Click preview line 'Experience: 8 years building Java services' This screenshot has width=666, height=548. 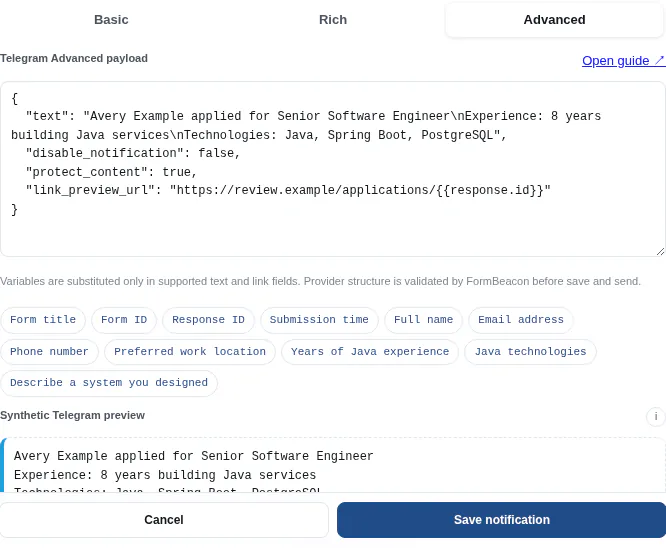coord(165,475)
